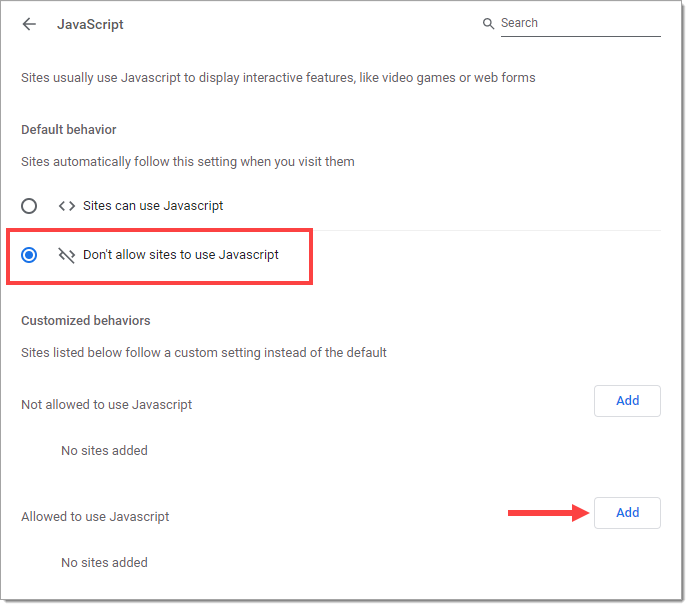Click the description about interactive features and web forms
The width and height of the screenshot is (689, 607).
point(278,78)
